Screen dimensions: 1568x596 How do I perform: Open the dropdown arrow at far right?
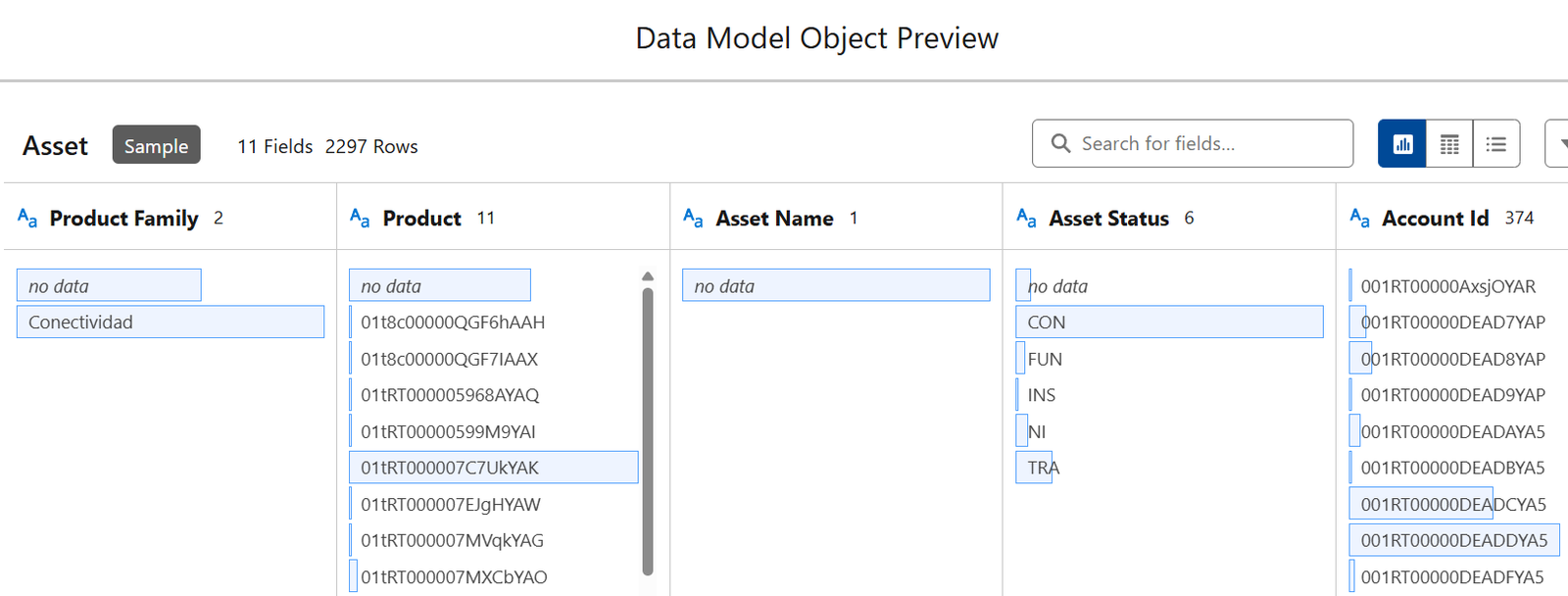[x=1560, y=144]
